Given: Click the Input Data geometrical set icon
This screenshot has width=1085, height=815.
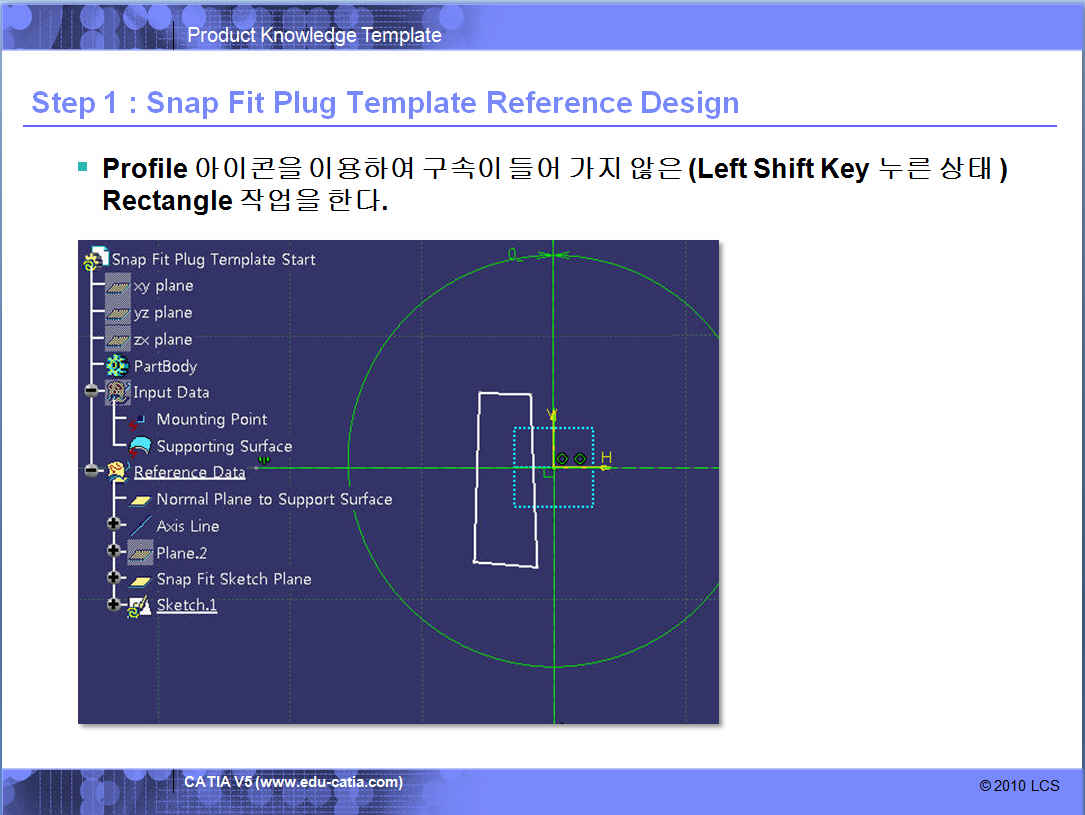Looking at the screenshot, I should (118, 393).
